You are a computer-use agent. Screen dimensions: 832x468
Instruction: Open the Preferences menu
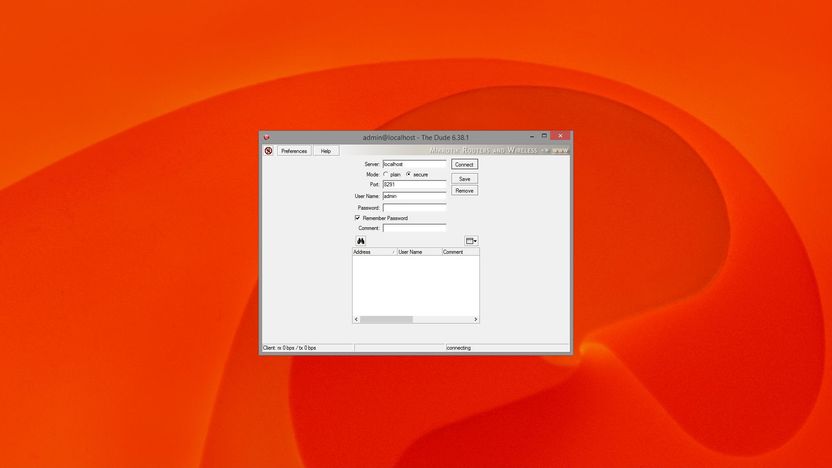pos(294,151)
